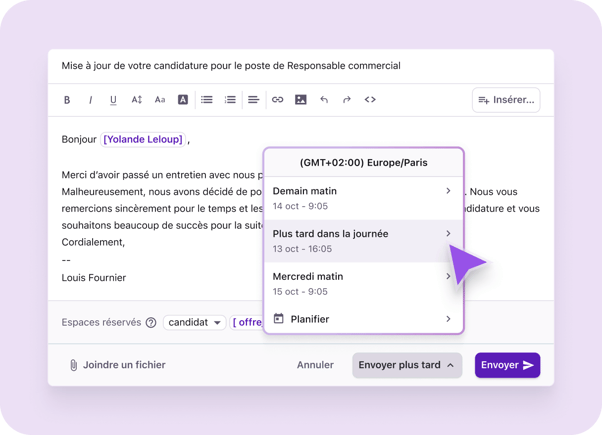This screenshot has width=602, height=435.
Task: Click the (GMT+02:00) Europe/Paris timezone header
Action: [x=364, y=163]
